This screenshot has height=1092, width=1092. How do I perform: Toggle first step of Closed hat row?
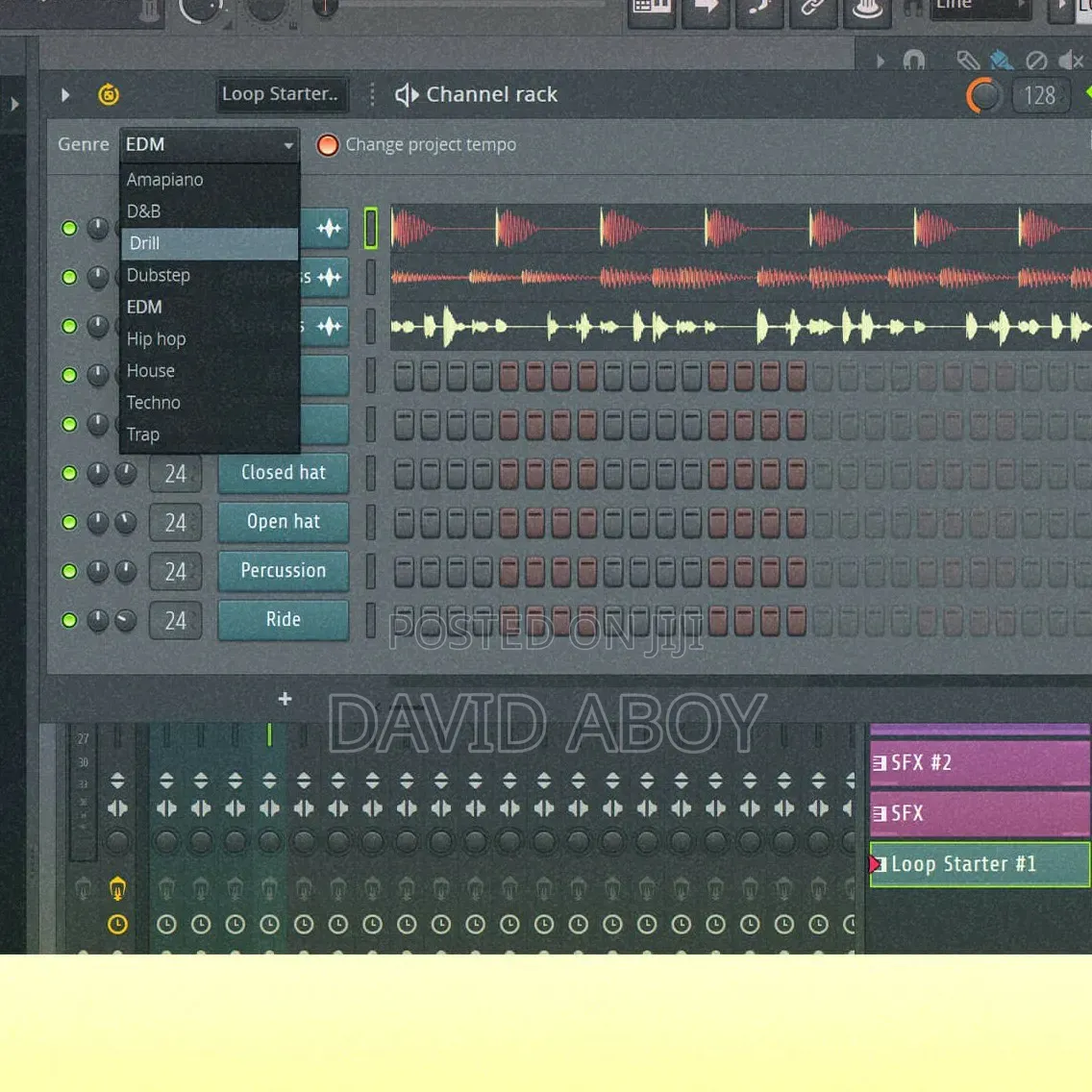[x=404, y=474]
